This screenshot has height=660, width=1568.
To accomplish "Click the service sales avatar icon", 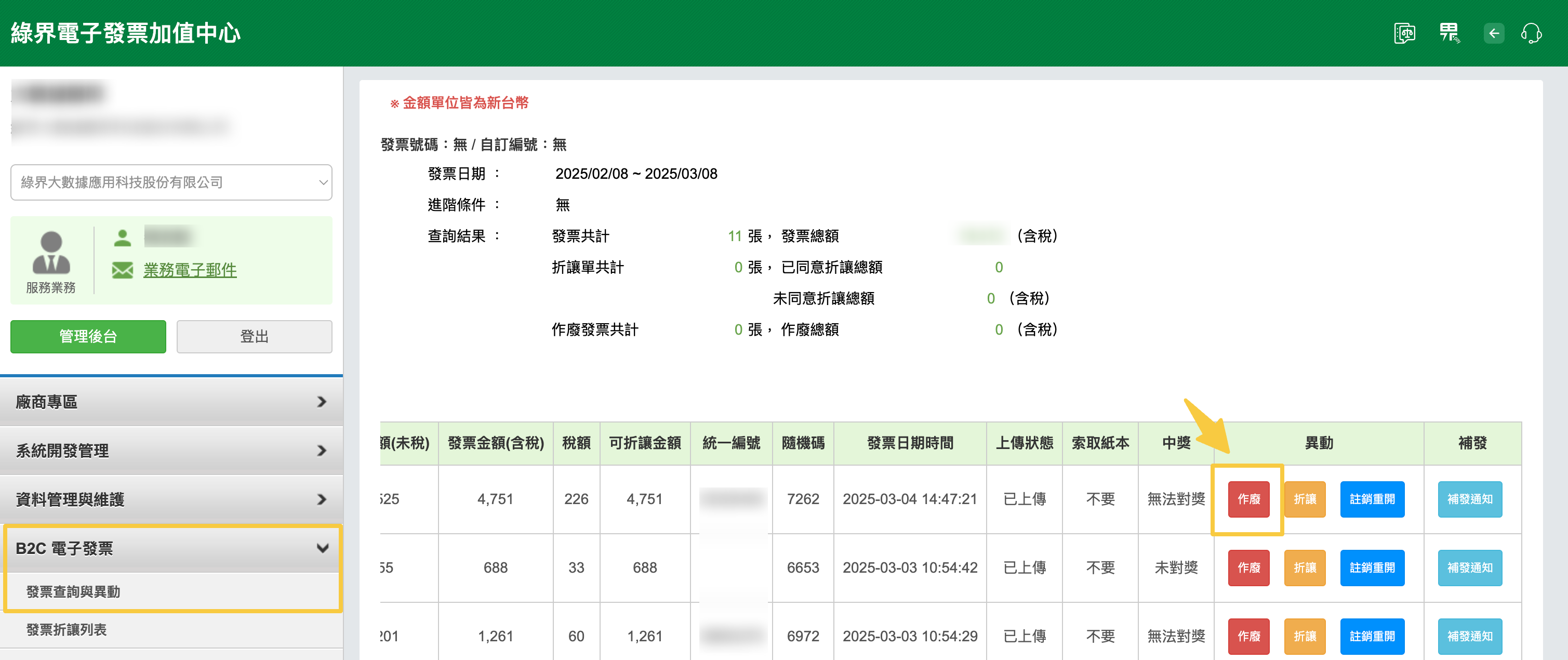I will tap(51, 253).
